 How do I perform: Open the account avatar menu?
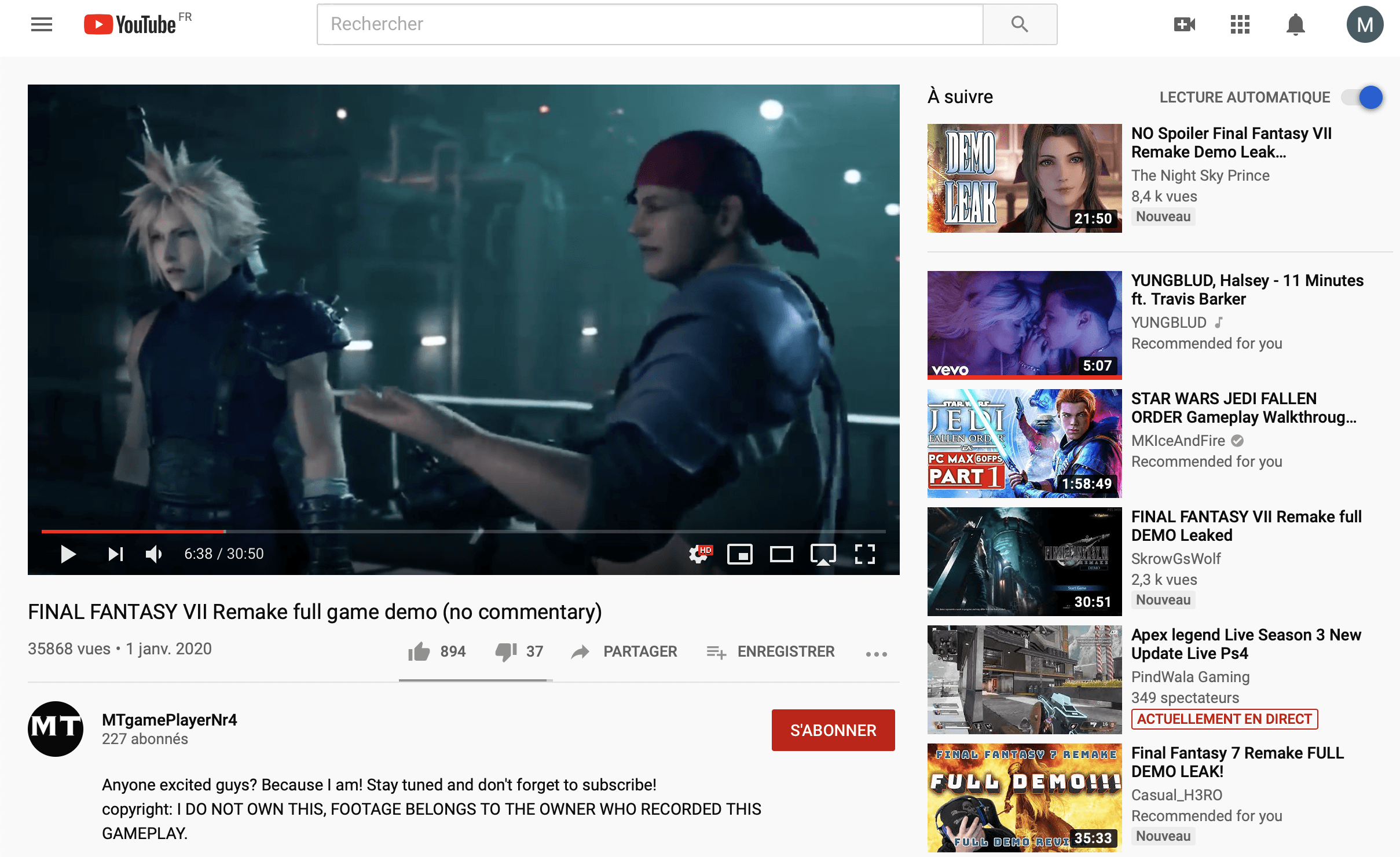pos(1364,24)
